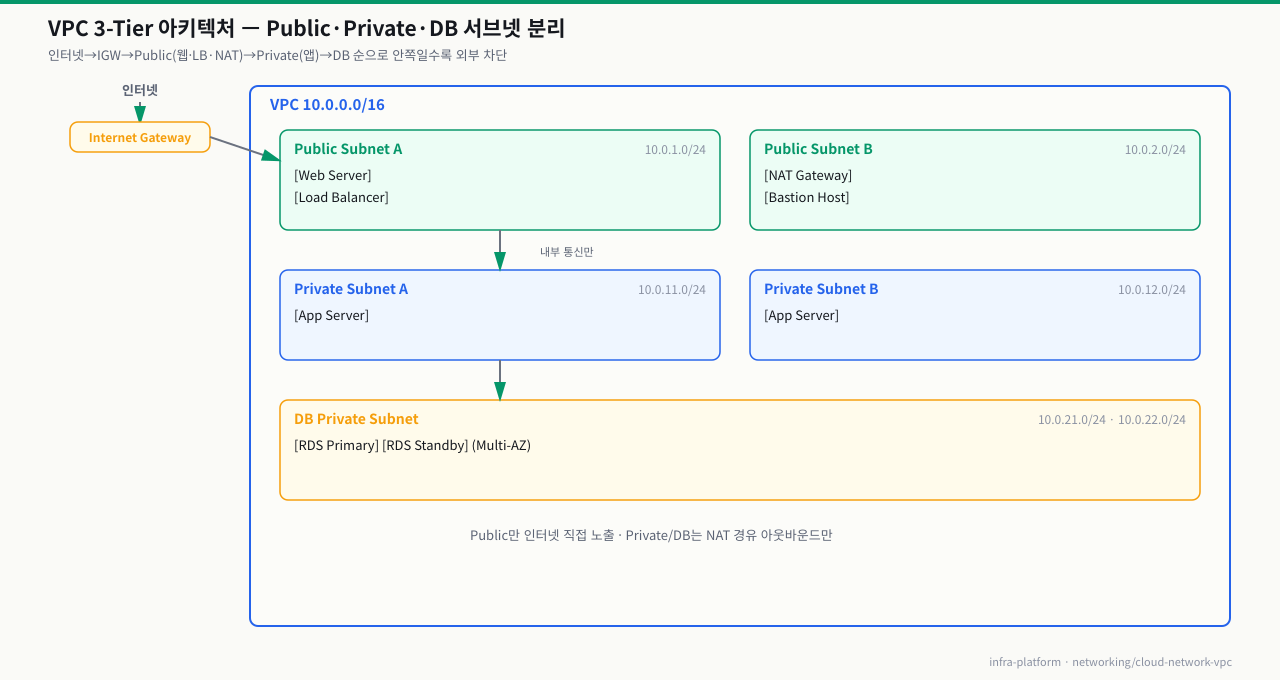The width and height of the screenshot is (1280, 680).
Task: Select the 인터넷 label above the gateway
Action: [140, 90]
